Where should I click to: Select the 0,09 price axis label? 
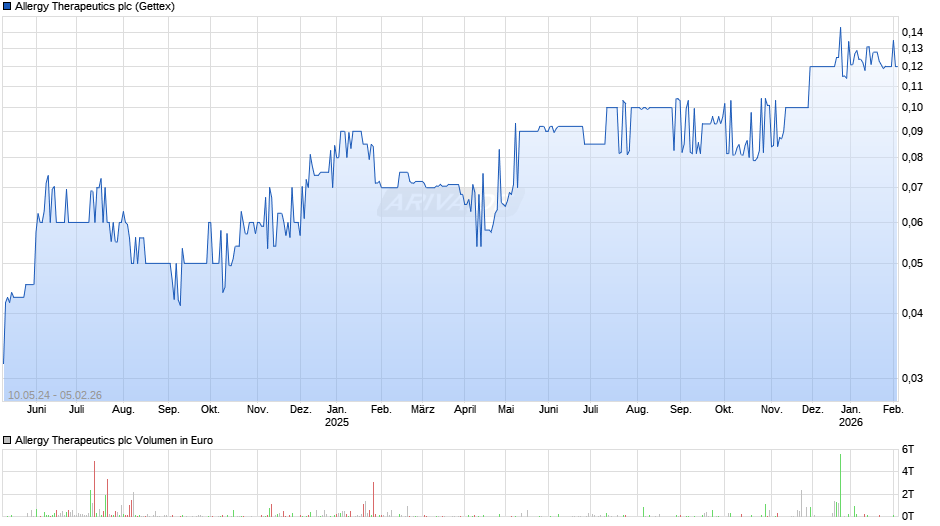912,131
